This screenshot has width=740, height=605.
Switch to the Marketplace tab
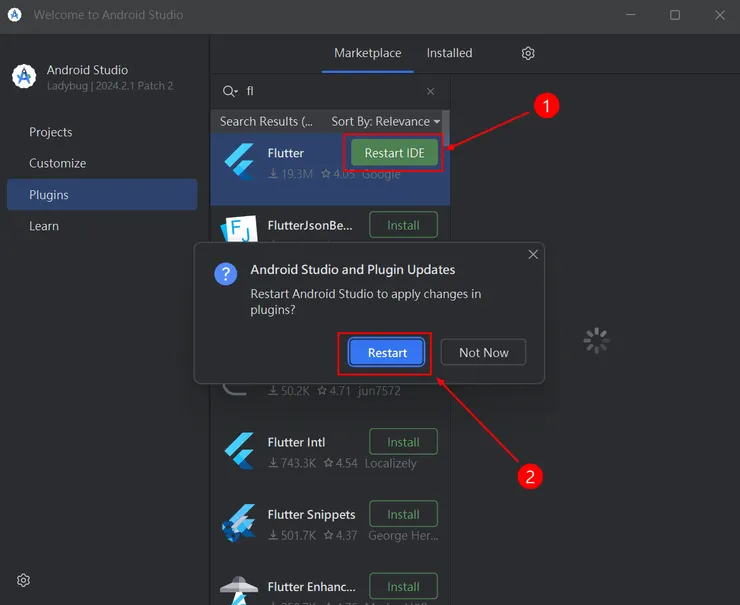click(x=368, y=53)
